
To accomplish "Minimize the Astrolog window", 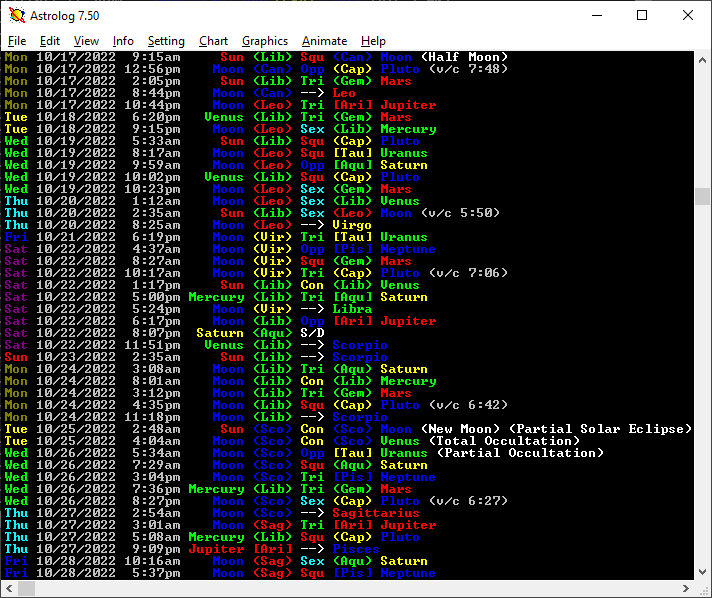I will pyautogui.click(x=597, y=15).
